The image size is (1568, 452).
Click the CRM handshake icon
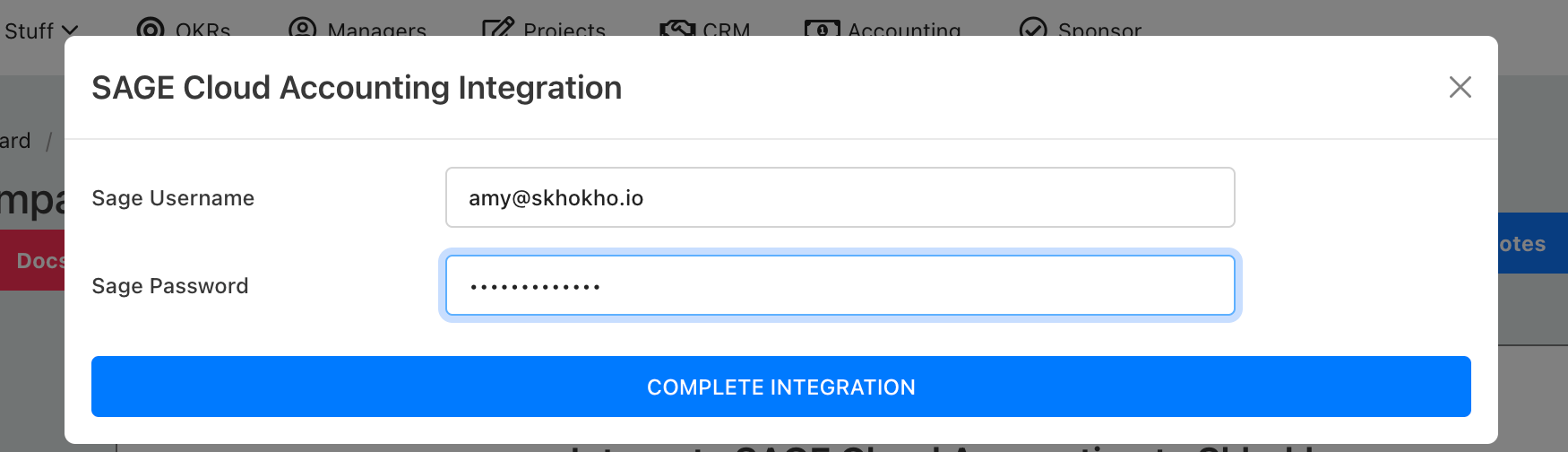(x=677, y=29)
